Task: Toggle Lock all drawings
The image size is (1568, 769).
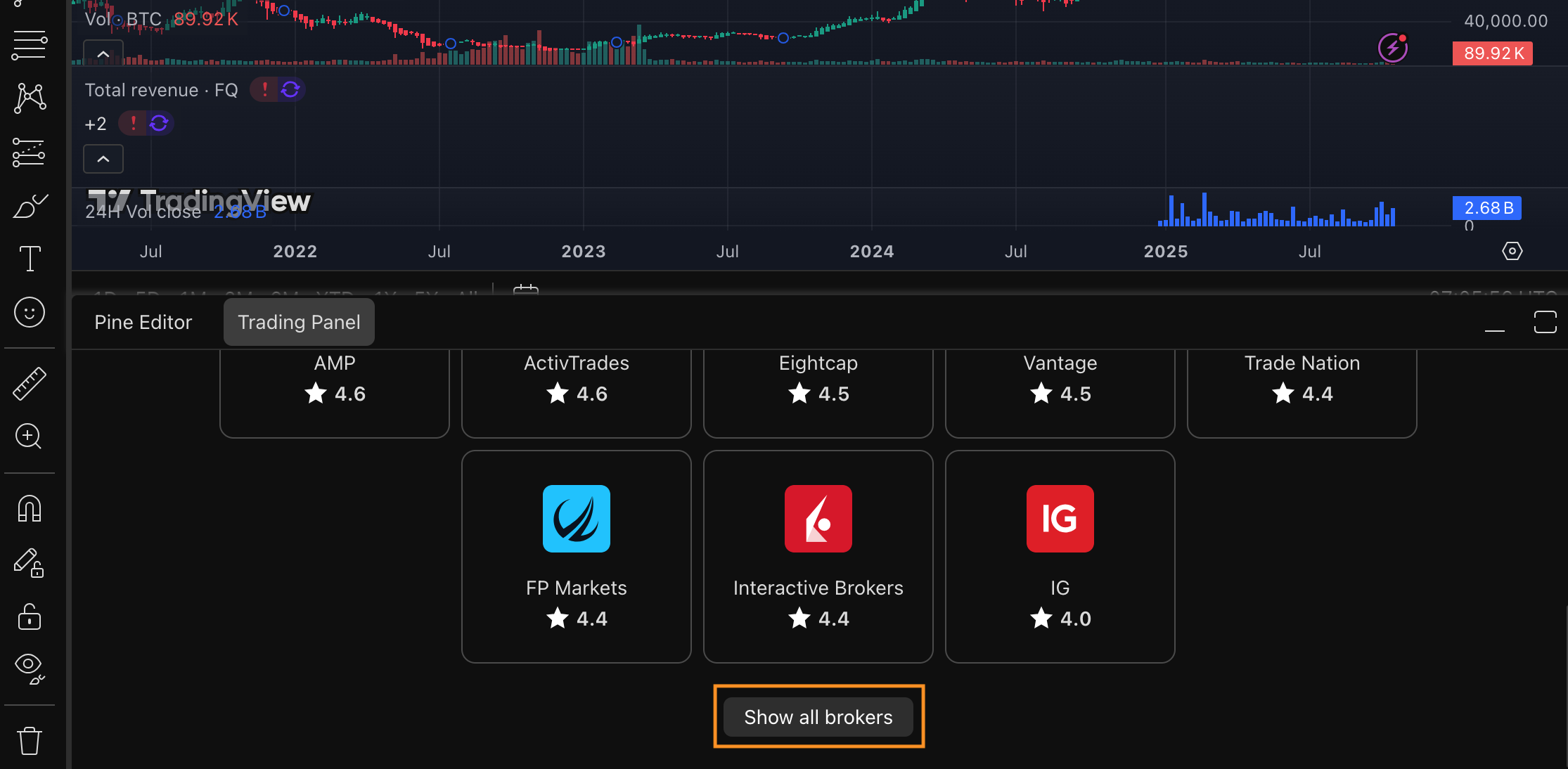Action: pyautogui.click(x=30, y=617)
